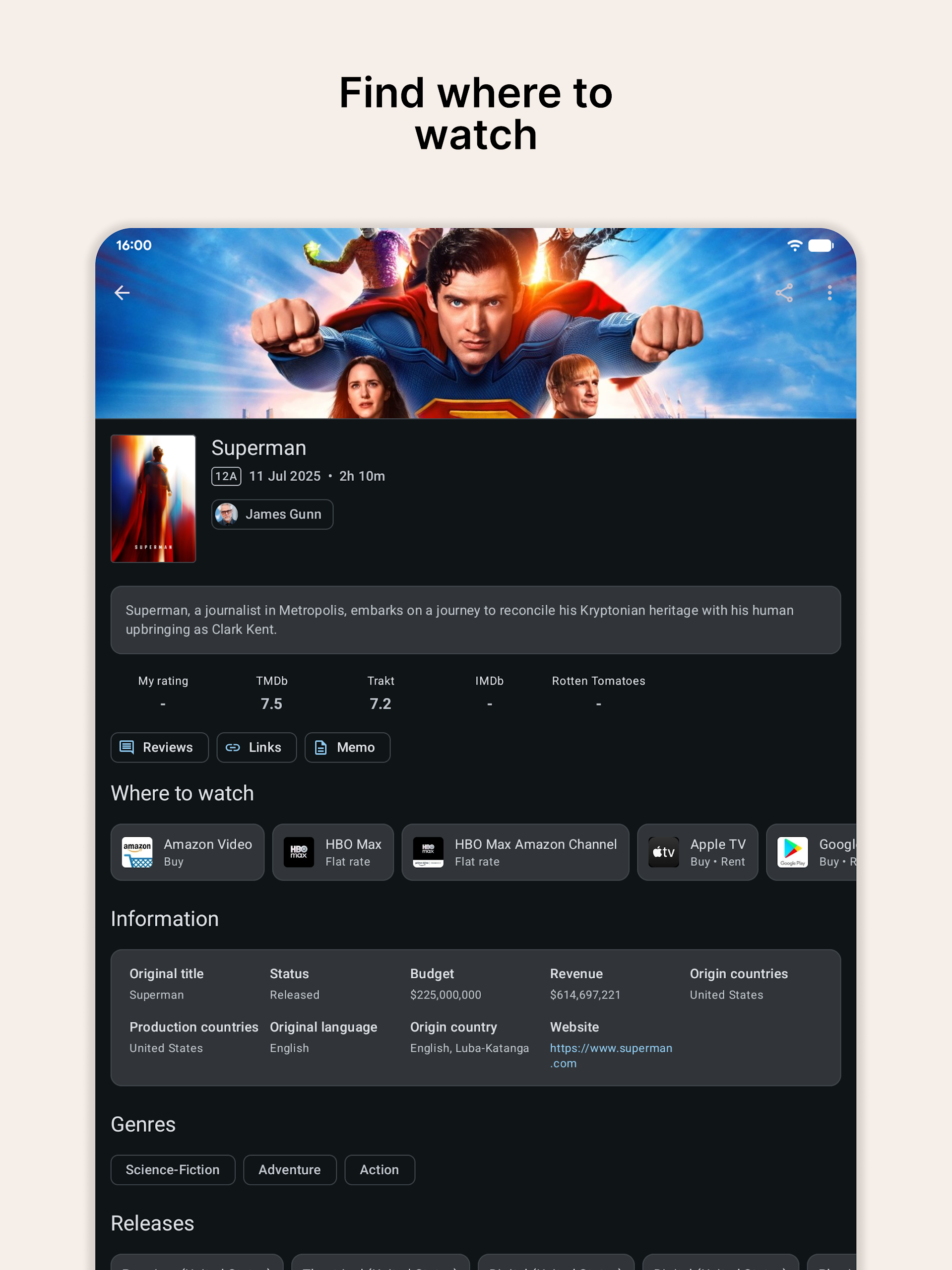
Task: Tap the TMDb 7.5 rating
Action: (271, 694)
